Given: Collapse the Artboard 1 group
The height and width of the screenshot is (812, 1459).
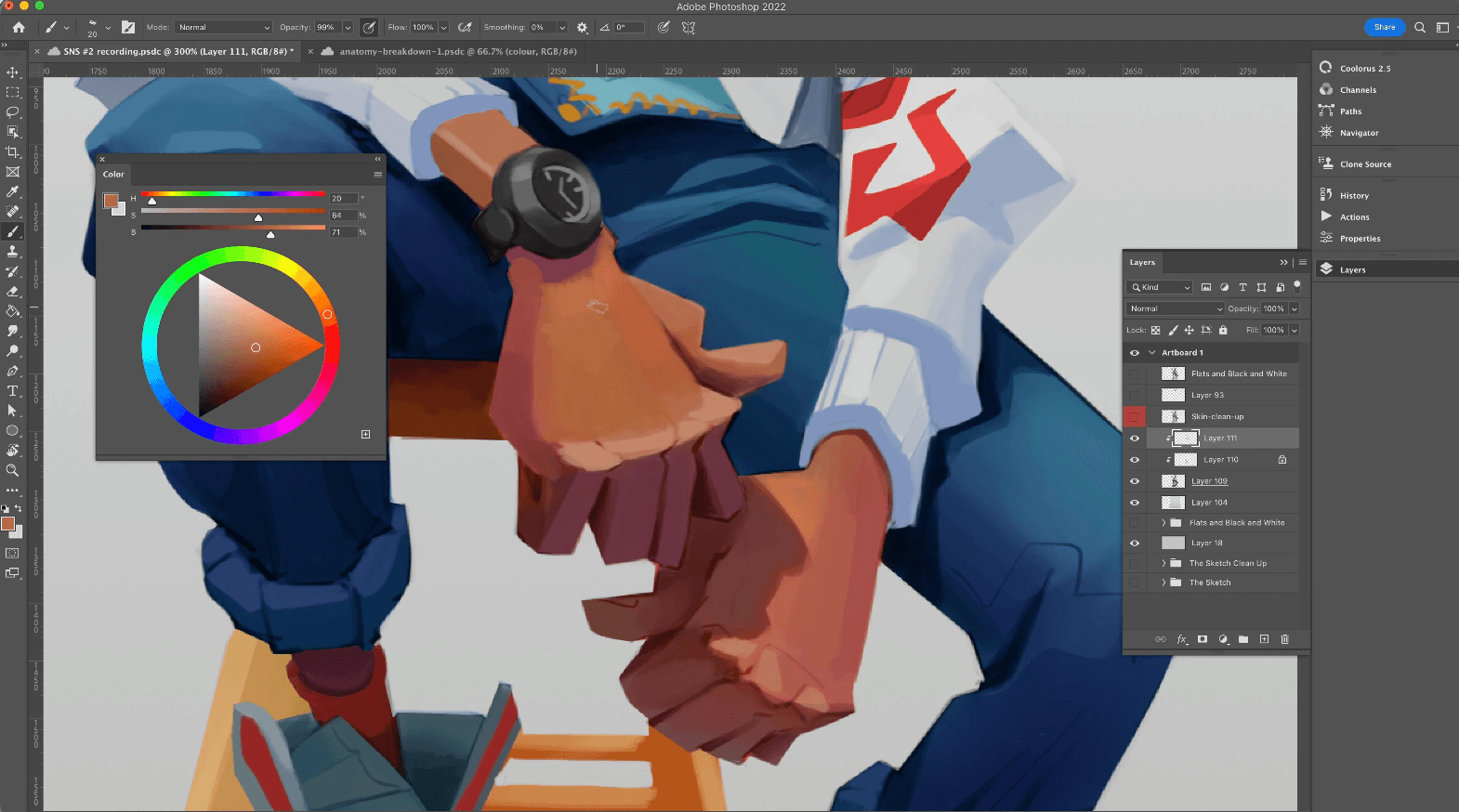Looking at the screenshot, I should pyautogui.click(x=1152, y=353).
